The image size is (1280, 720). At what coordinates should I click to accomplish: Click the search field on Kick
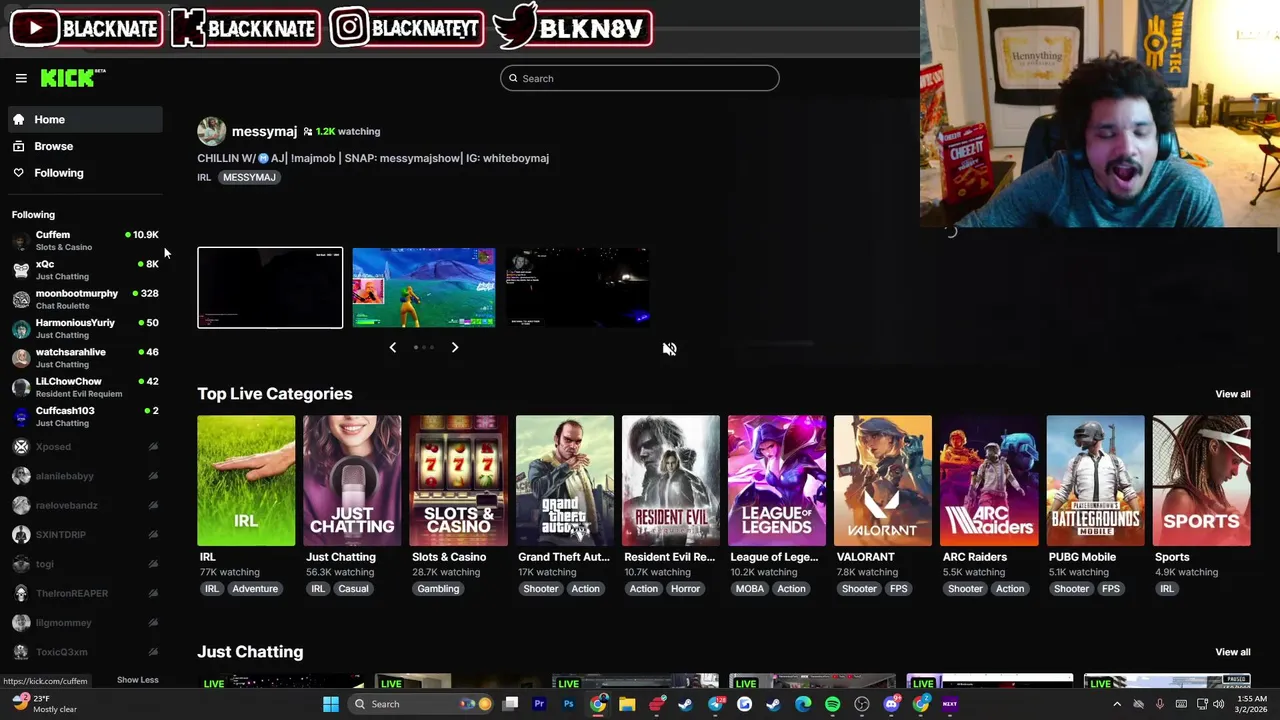click(x=640, y=78)
